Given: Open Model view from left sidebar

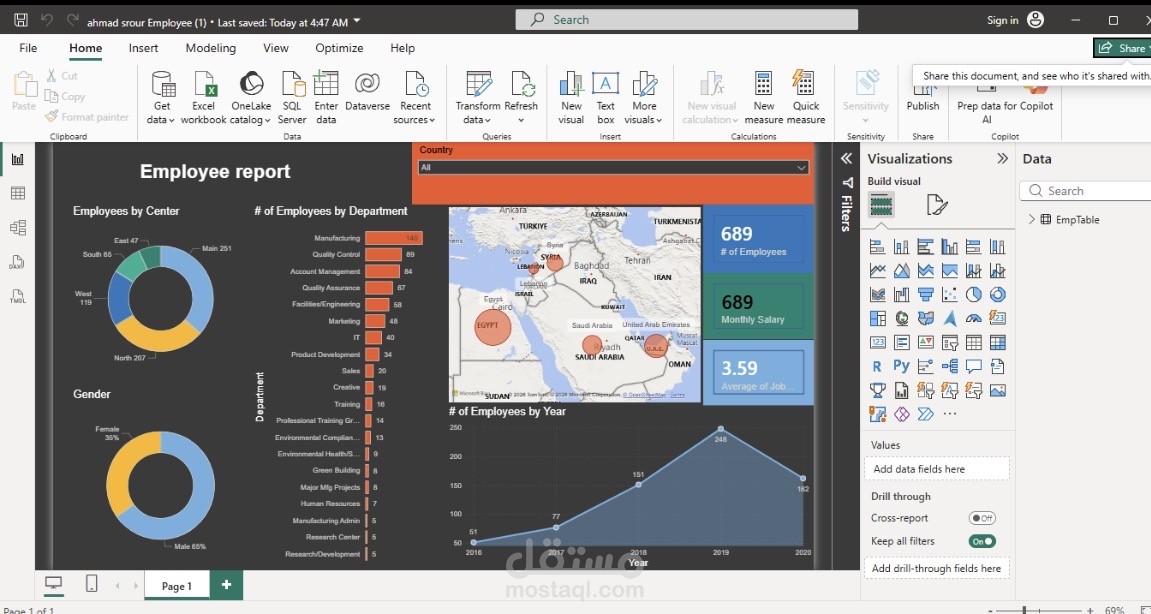Looking at the screenshot, I should [x=18, y=228].
